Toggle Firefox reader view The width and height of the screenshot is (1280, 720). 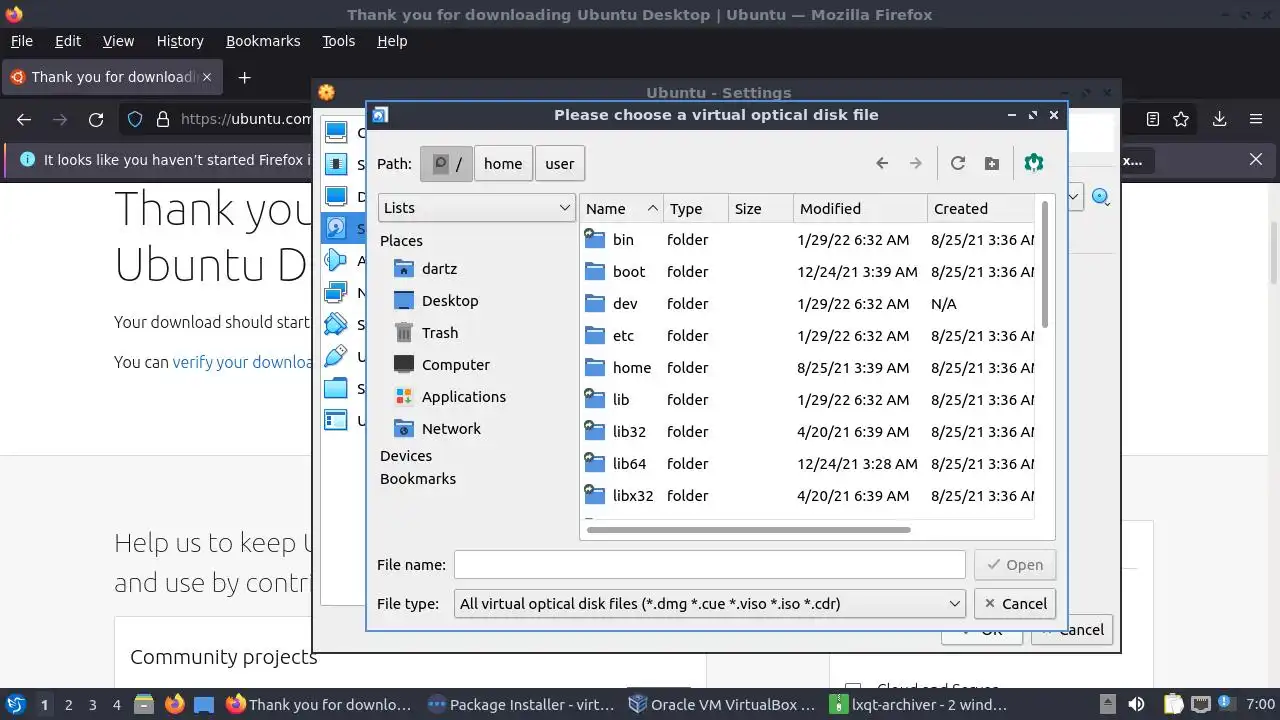[1153, 120]
